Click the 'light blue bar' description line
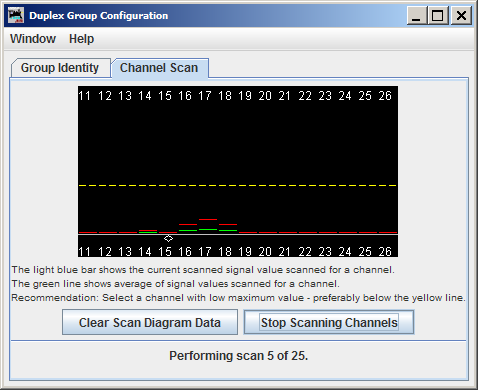This screenshot has height=390, width=478. [x=203, y=270]
